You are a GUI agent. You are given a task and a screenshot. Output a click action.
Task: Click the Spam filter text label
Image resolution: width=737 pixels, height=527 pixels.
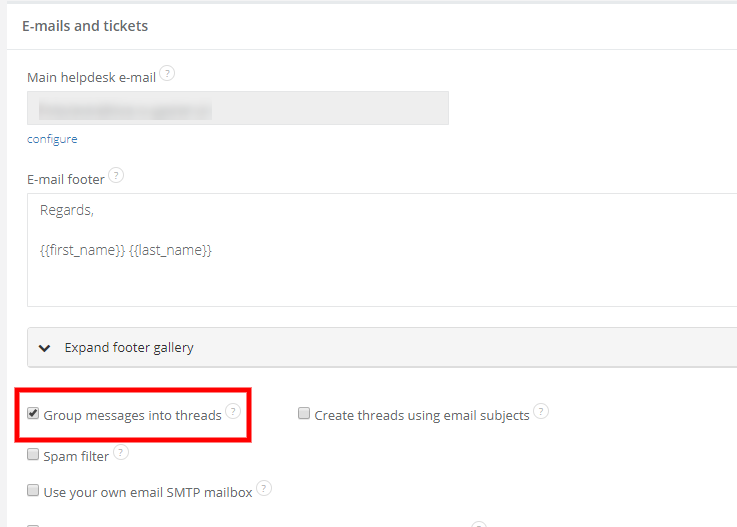75,455
